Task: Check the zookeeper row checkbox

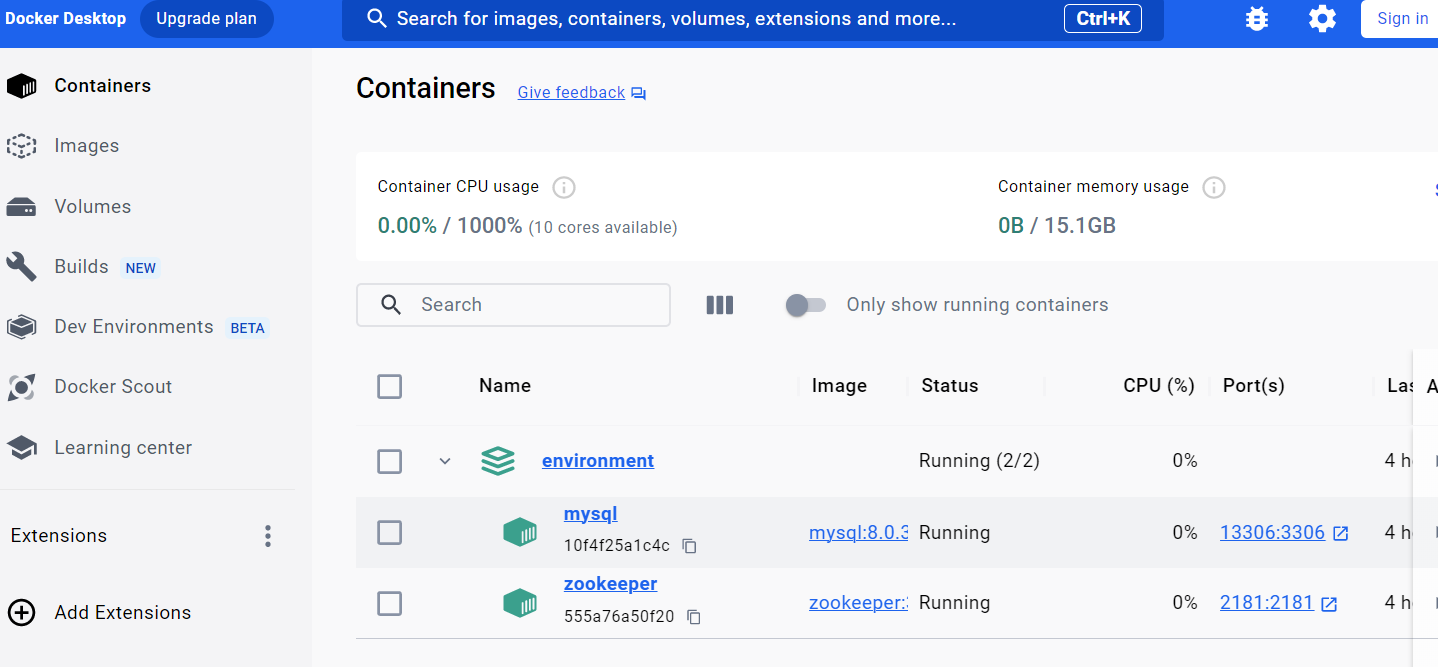Action: (x=390, y=603)
